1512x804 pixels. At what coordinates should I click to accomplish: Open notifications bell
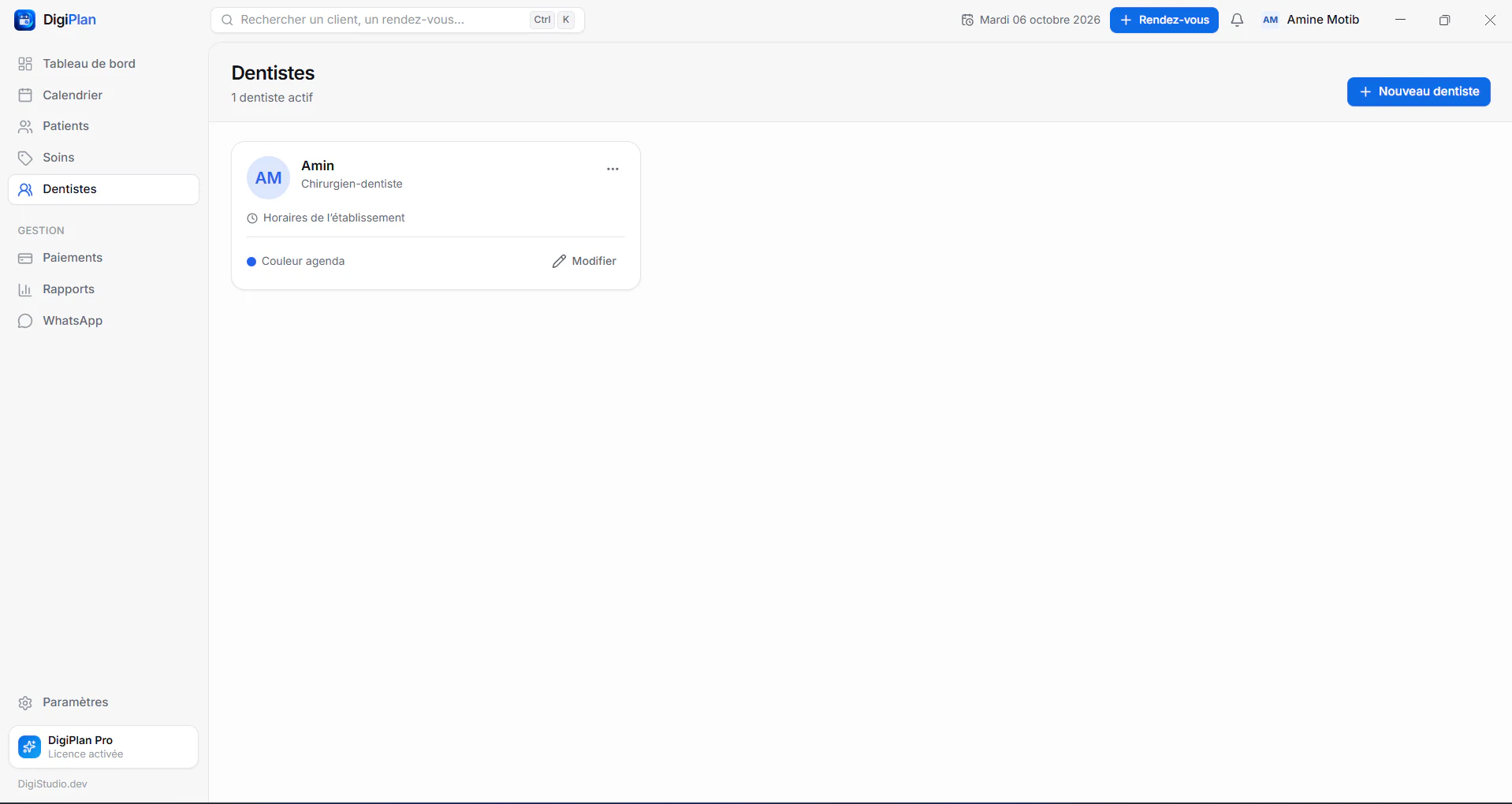[1237, 20]
